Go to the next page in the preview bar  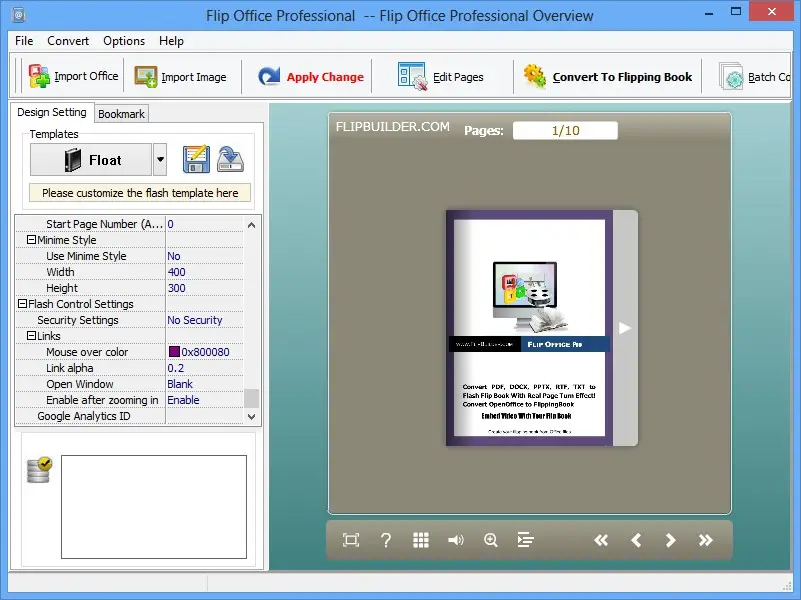click(671, 540)
